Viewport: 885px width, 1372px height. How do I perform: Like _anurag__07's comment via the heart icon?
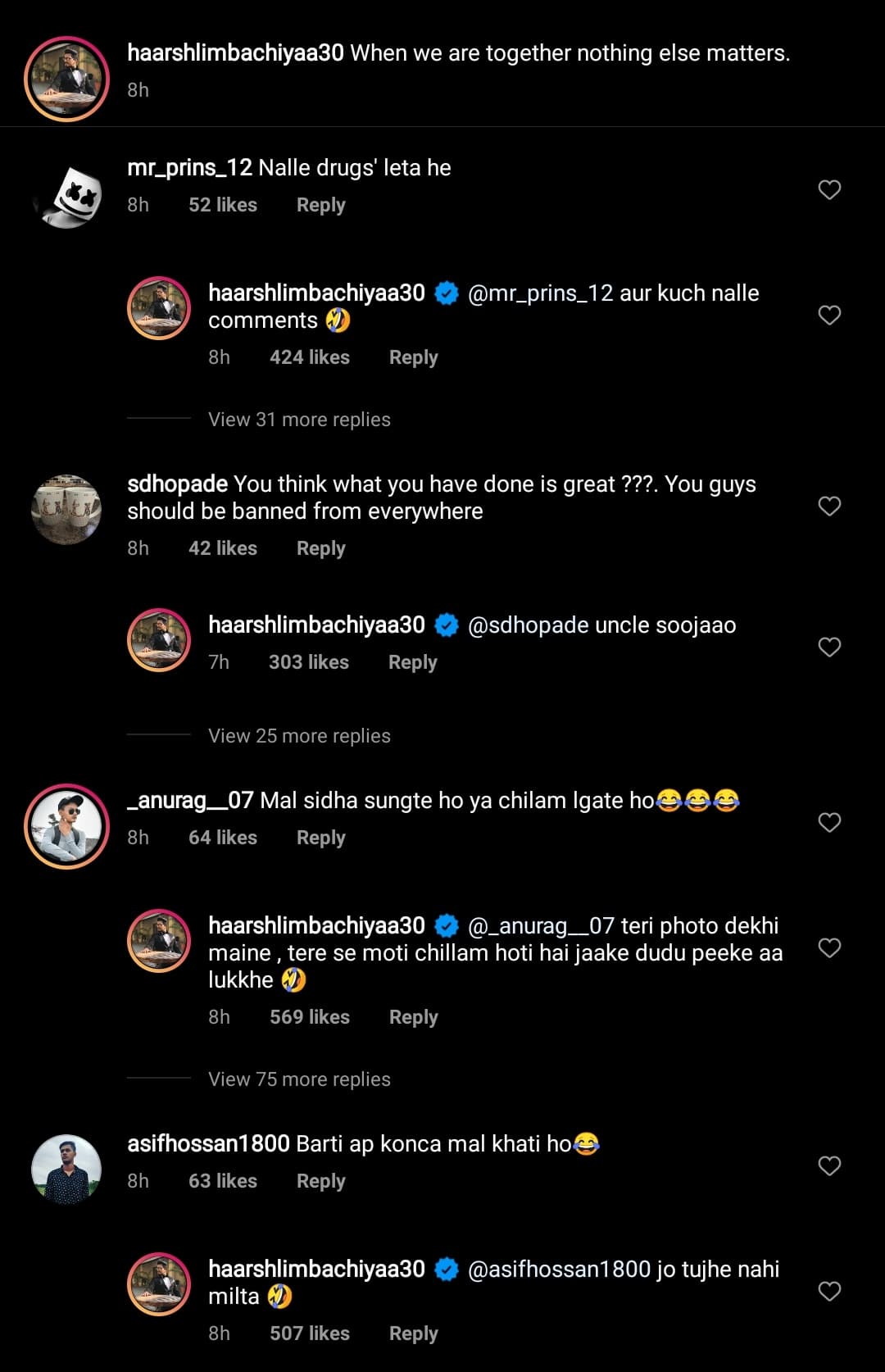(829, 822)
